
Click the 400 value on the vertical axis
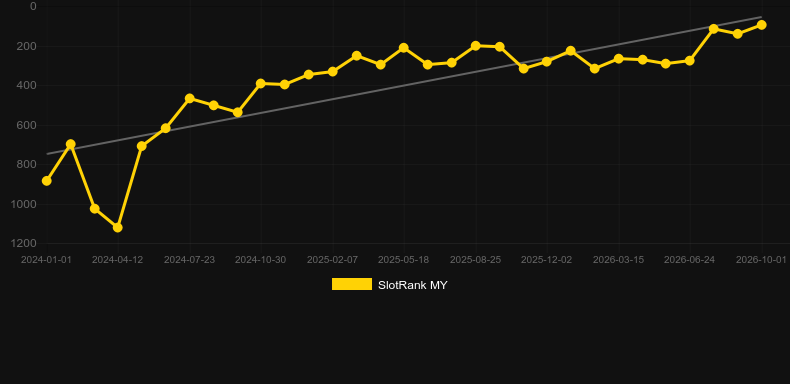26,85
